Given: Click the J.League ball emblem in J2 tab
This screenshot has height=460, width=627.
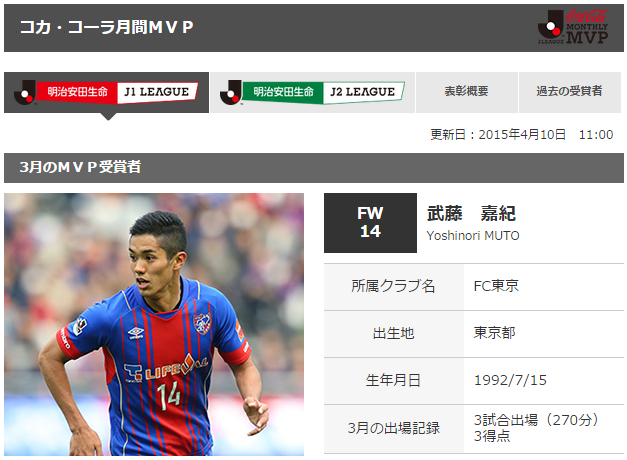Looking at the screenshot, I should (231, 92).
